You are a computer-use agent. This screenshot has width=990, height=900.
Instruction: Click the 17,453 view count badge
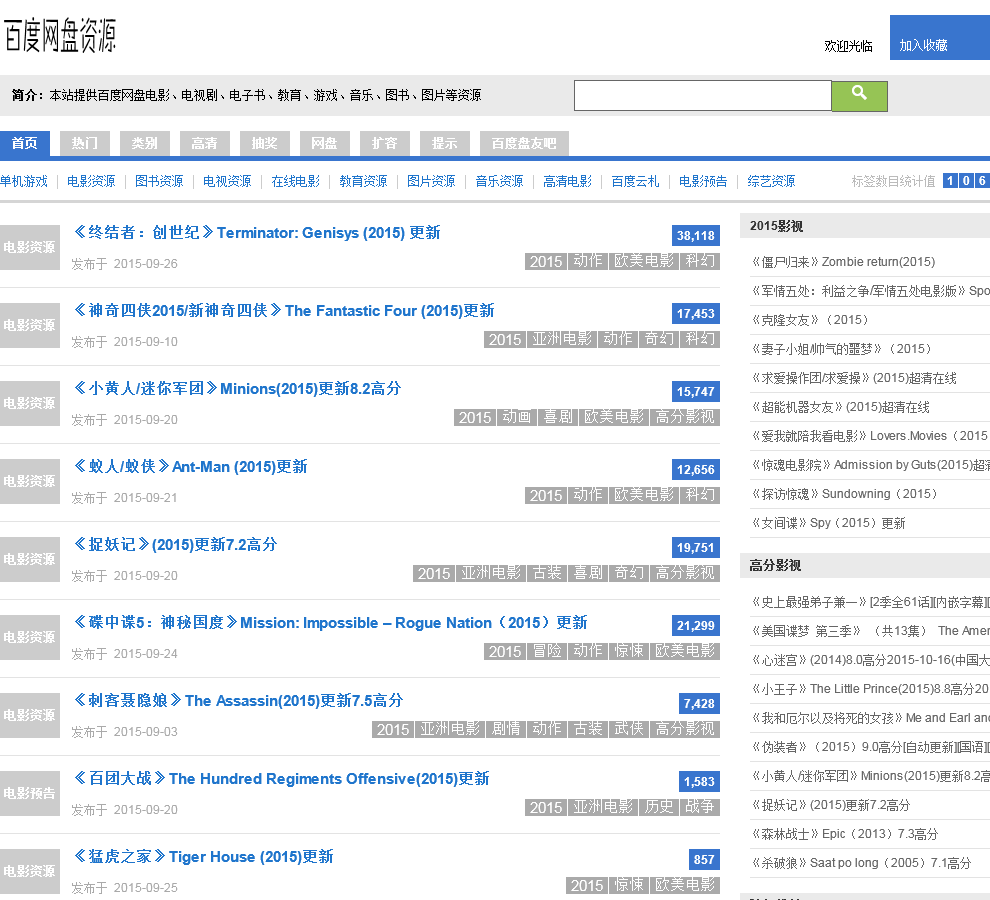pos(696,313)
